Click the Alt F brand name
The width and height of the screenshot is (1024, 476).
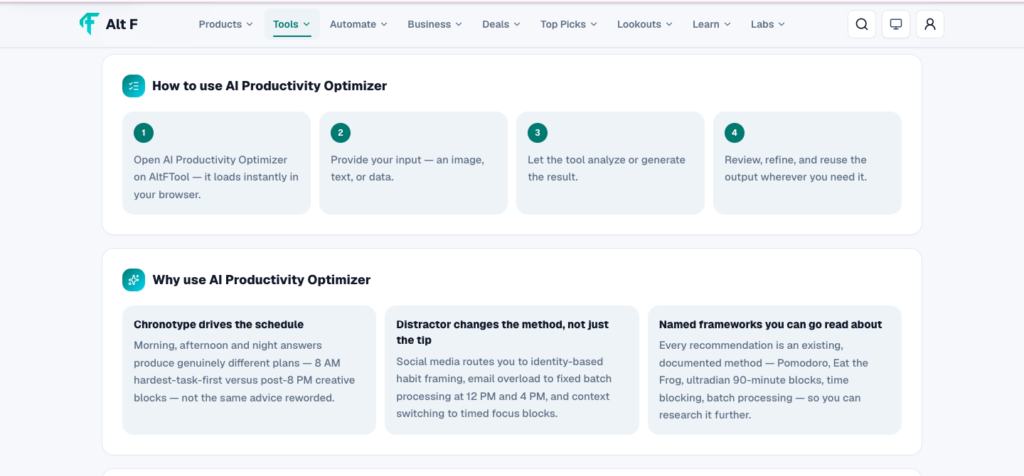[121, 24]
